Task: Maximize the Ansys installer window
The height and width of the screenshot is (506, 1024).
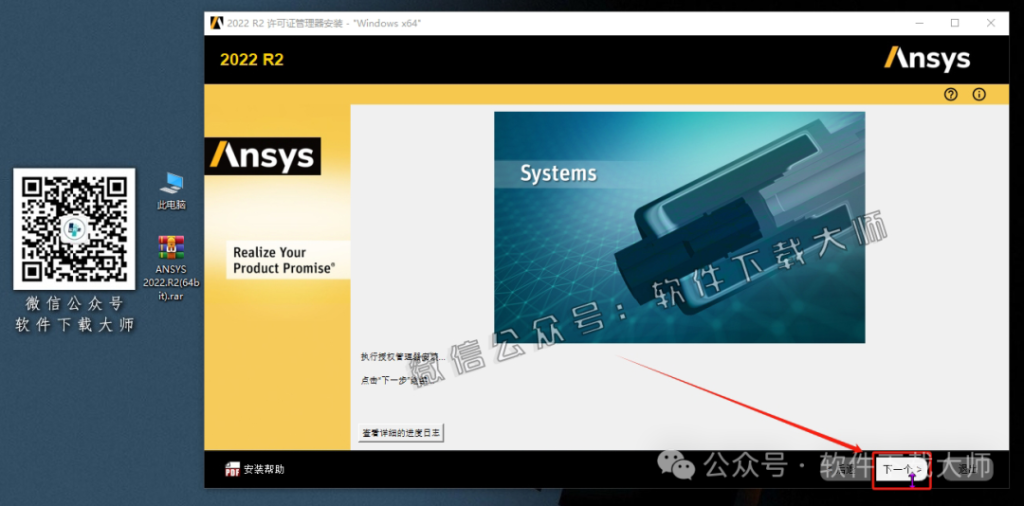Action: click(955, 23)
